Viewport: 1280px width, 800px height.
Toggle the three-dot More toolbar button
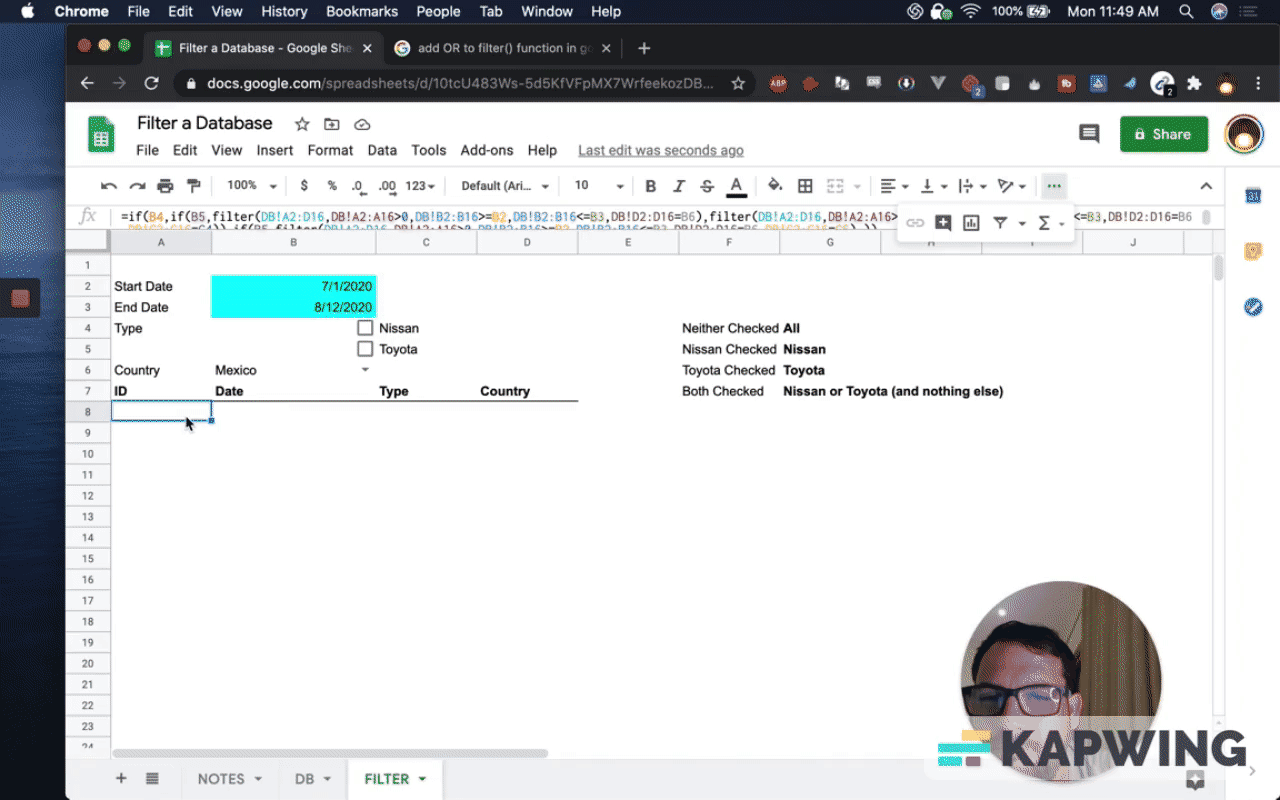click(1053, 186)
